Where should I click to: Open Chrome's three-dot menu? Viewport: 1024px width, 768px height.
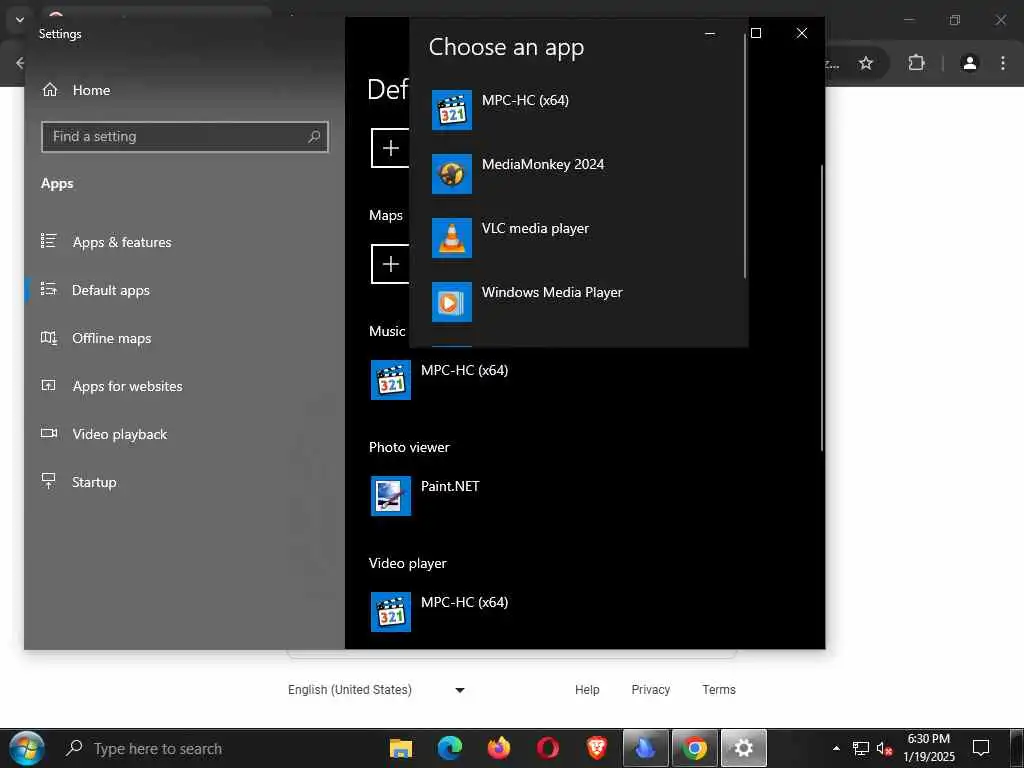click(1002, 63)
